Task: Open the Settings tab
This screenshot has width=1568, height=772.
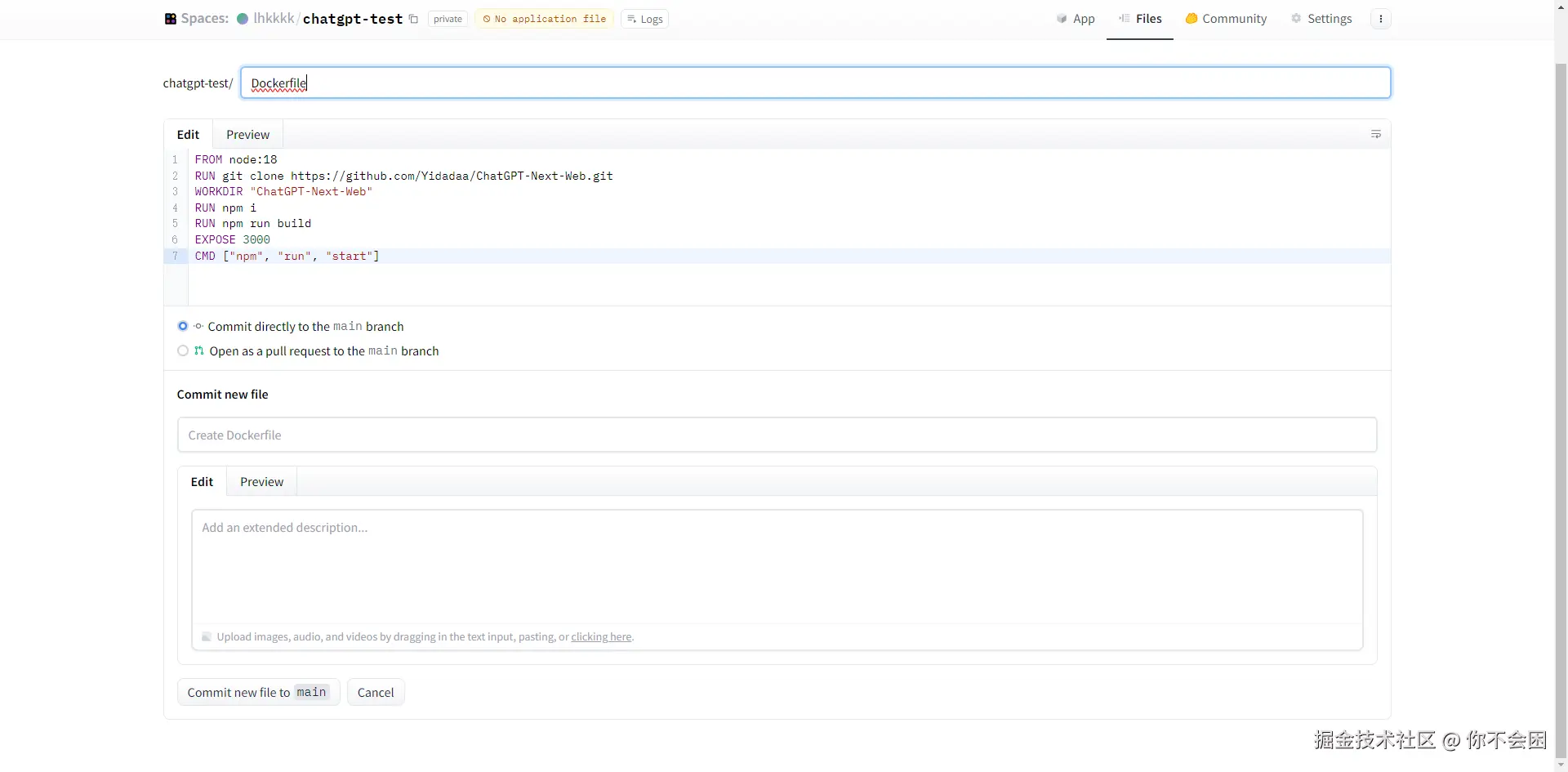Action: tap(1321, 19)
